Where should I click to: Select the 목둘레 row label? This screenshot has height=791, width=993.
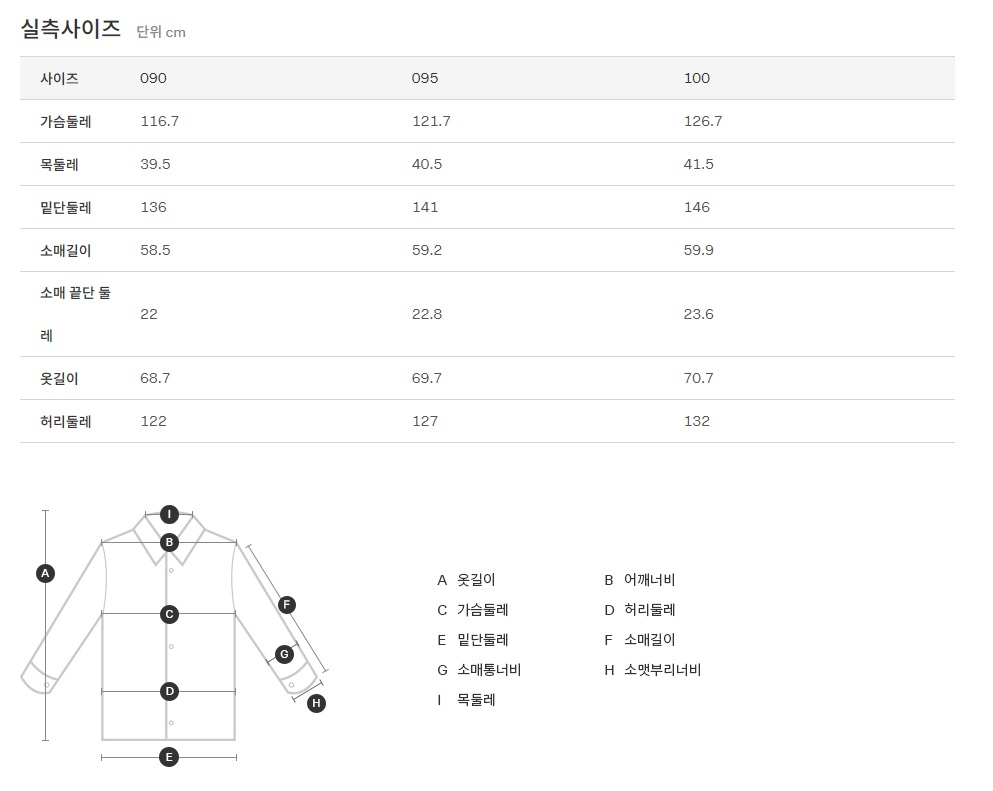(59, 164)
